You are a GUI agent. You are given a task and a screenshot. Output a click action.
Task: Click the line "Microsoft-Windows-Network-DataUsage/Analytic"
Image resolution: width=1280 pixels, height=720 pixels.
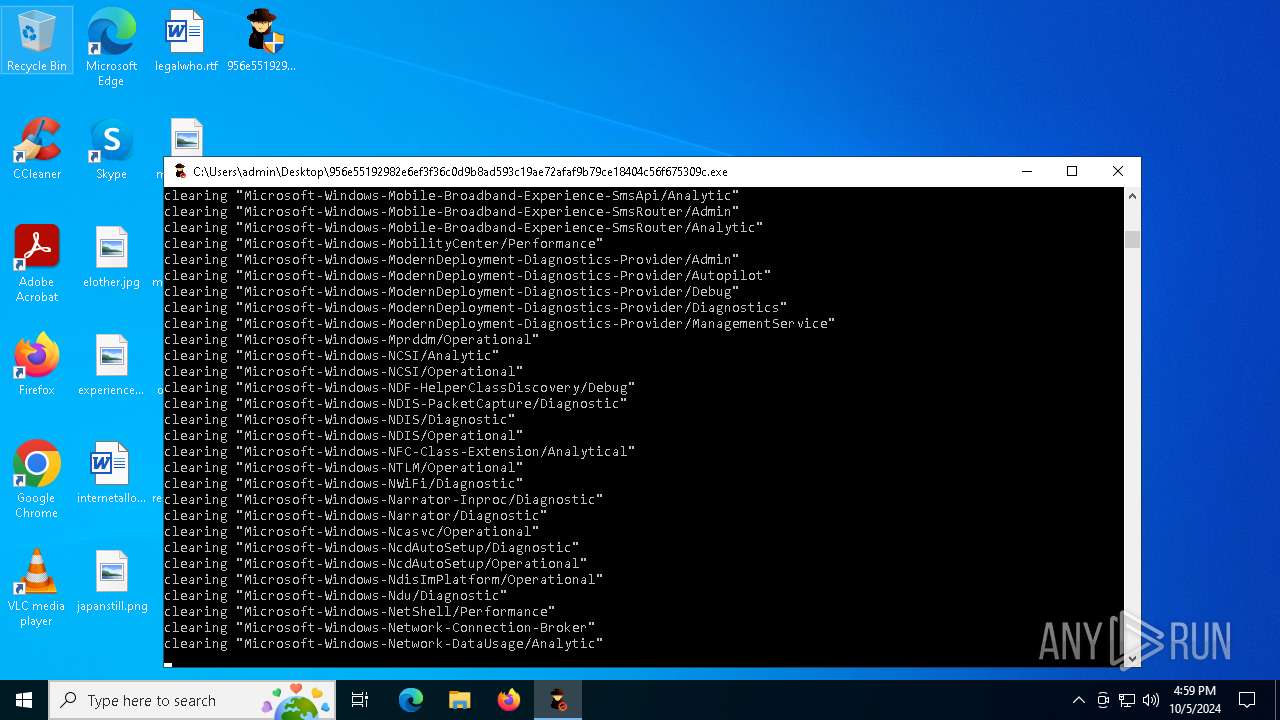pos(383,644)
